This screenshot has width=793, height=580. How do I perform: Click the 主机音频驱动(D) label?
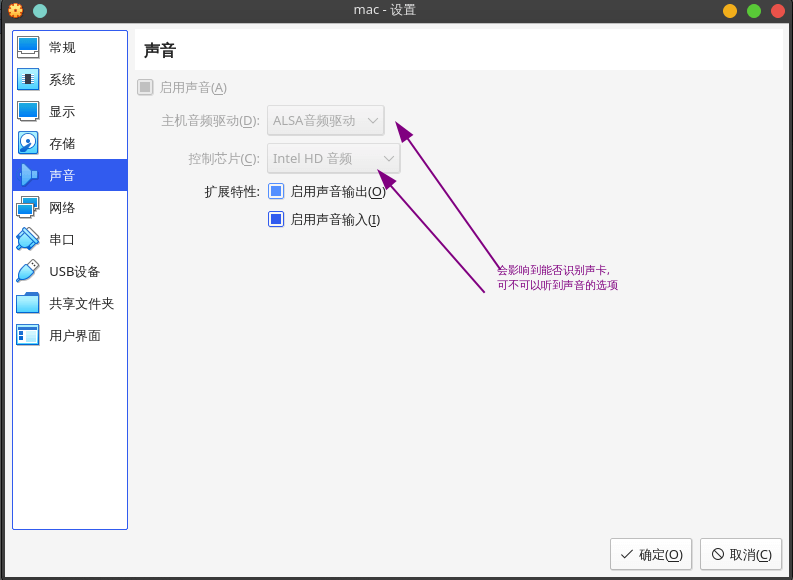click(210, 121)
